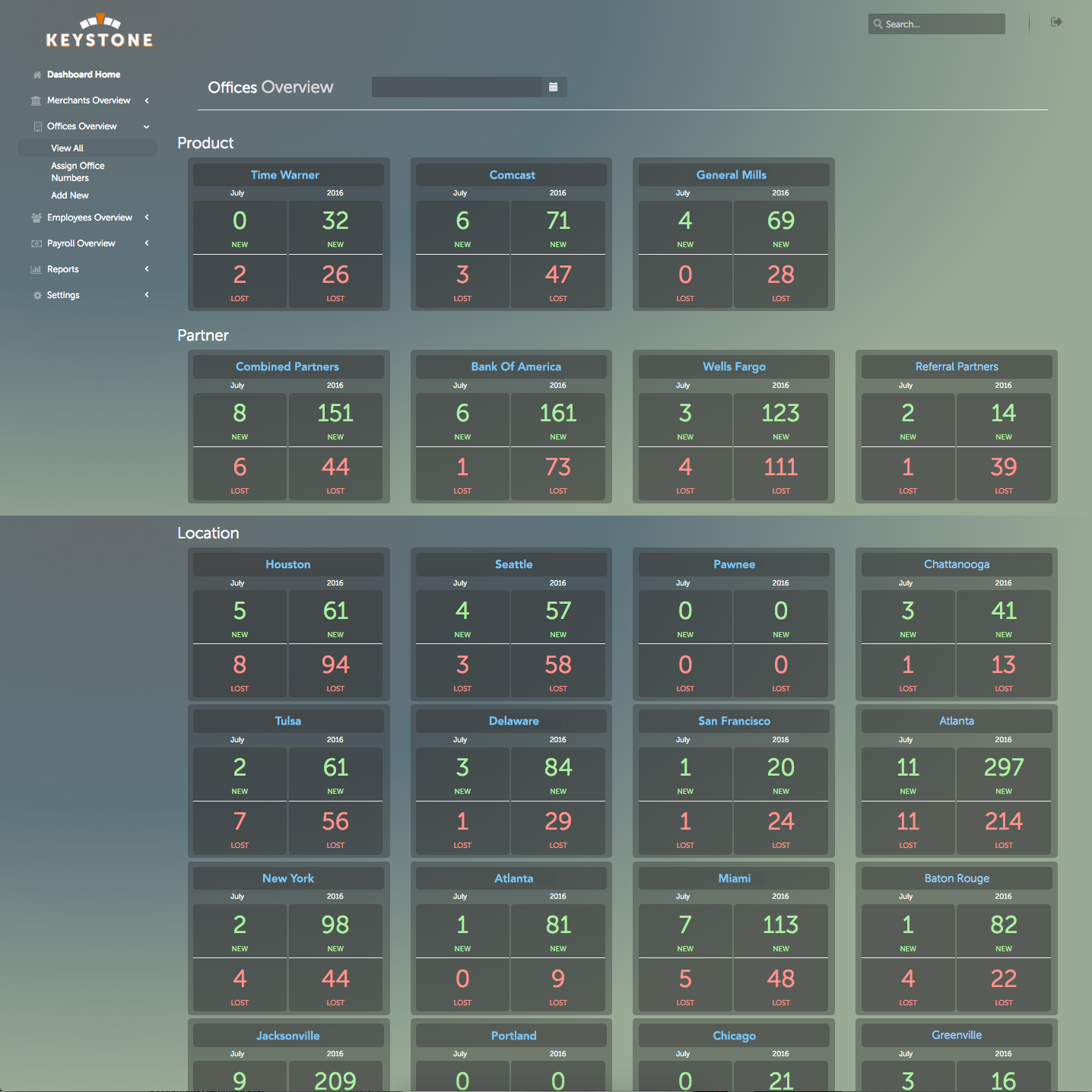Expand the Settings chevron

(x=147, y=295)
